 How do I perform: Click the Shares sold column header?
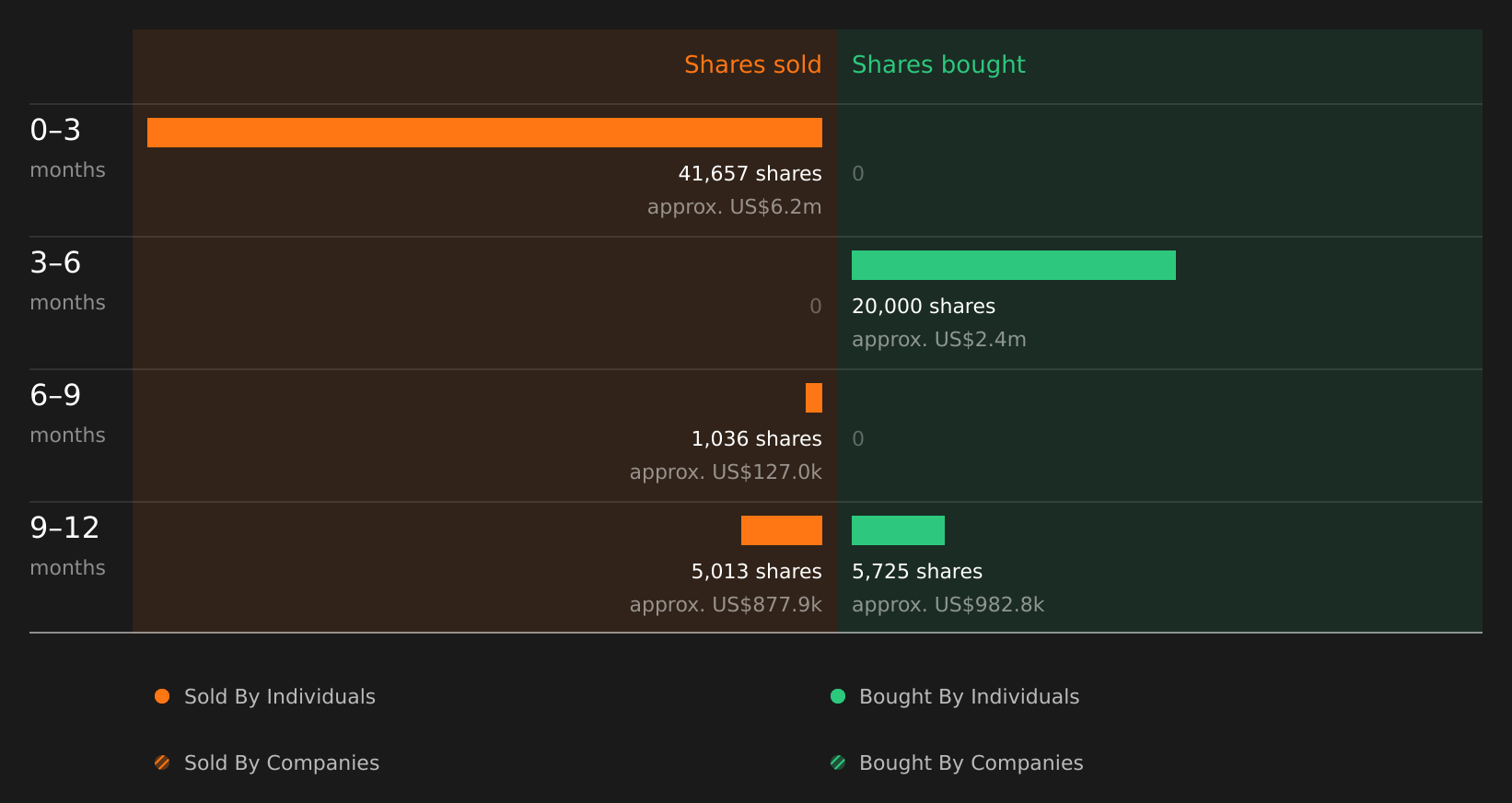click(752, 64)
